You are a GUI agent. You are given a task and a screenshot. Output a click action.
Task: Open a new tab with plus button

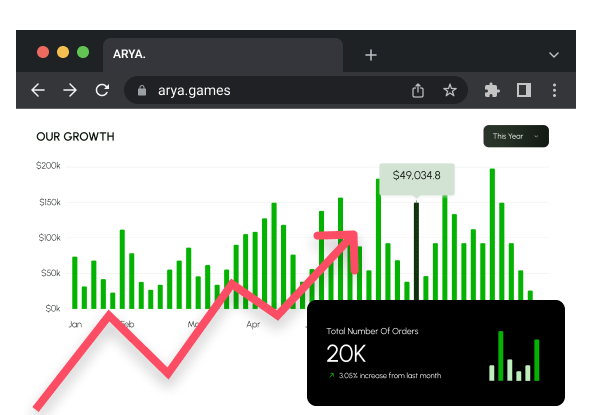click(371, 55)
